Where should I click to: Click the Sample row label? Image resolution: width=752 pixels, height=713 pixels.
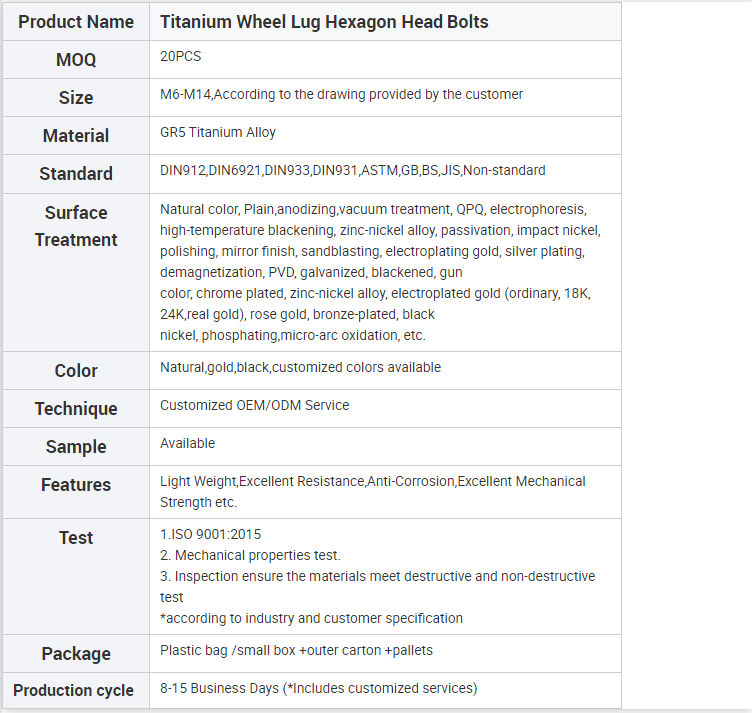point(76,446)
